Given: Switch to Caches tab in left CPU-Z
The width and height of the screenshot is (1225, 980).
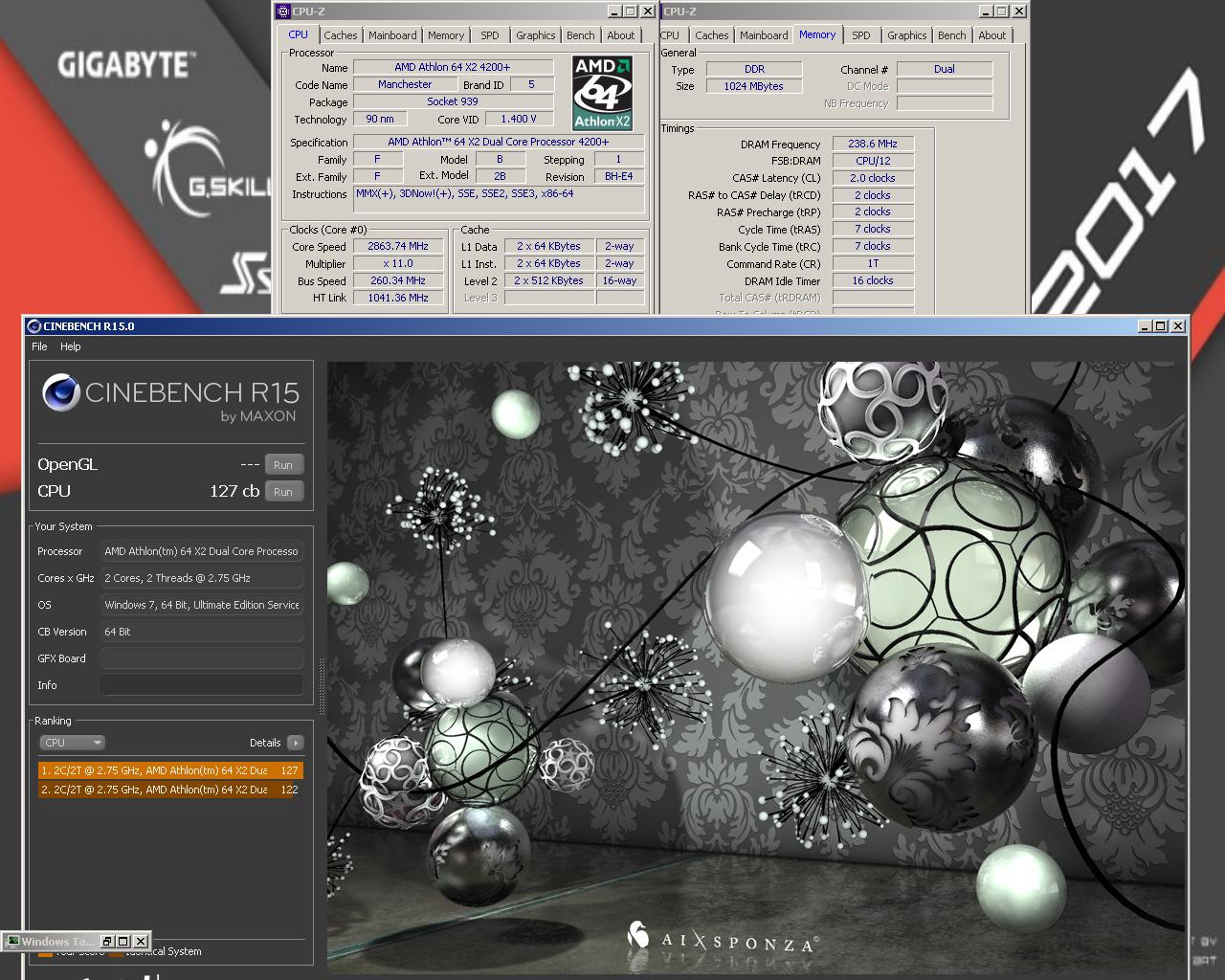Looking at the screenshot, I should coord(340,35).
